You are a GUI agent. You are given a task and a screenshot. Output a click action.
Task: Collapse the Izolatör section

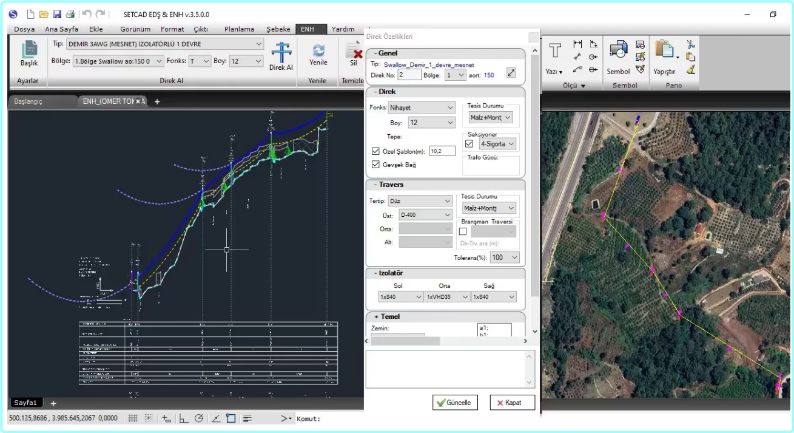[x=375, y=273]
